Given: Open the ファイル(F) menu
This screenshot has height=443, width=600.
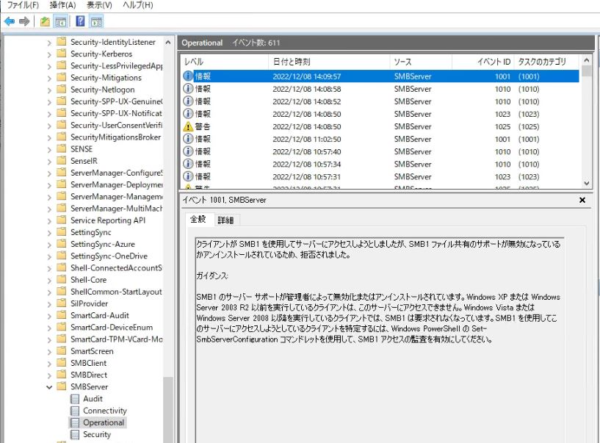Looking at the screenshot, I should coord(23,5).
